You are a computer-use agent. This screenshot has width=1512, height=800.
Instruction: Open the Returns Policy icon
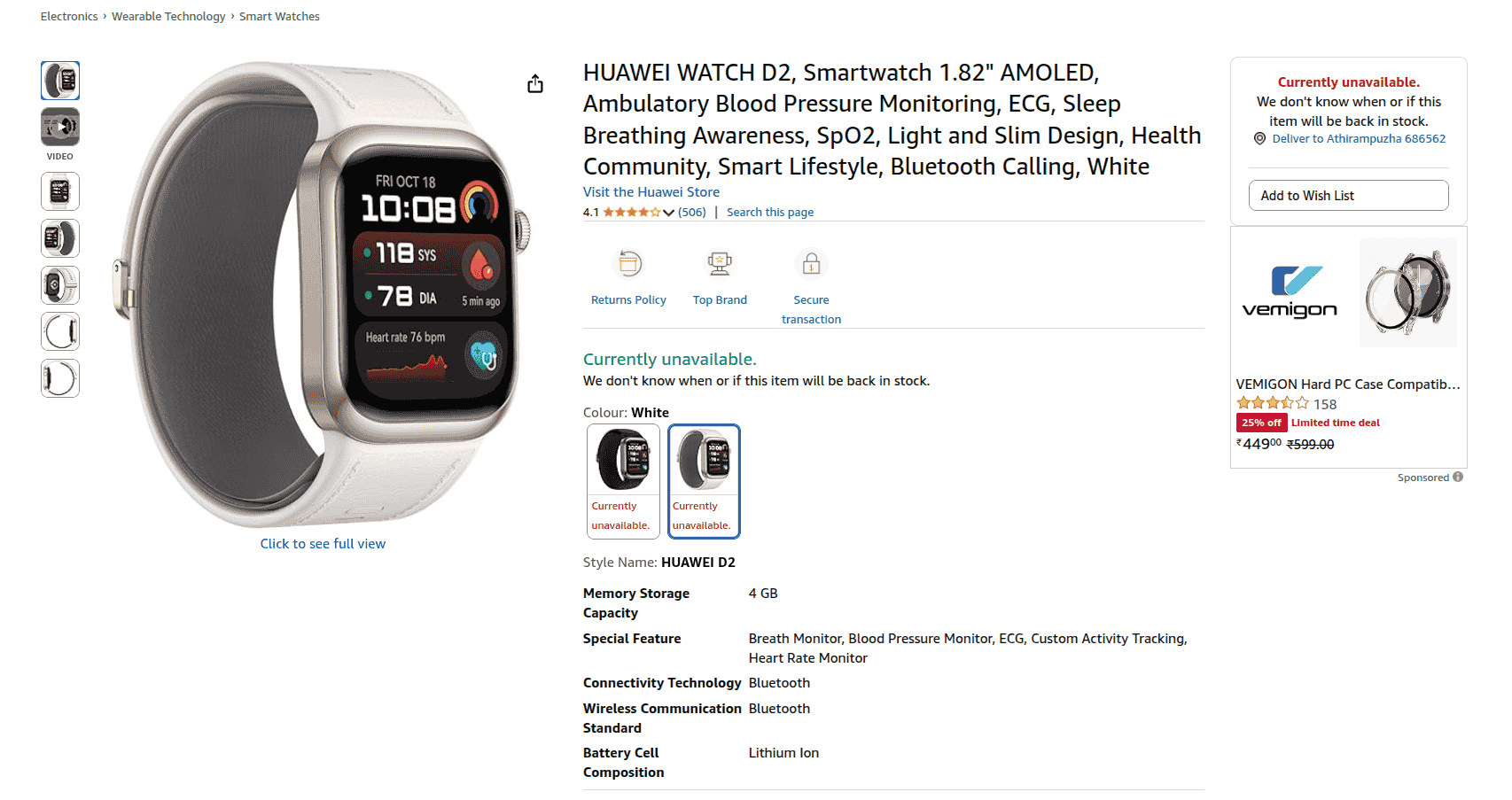click(629, 263)
